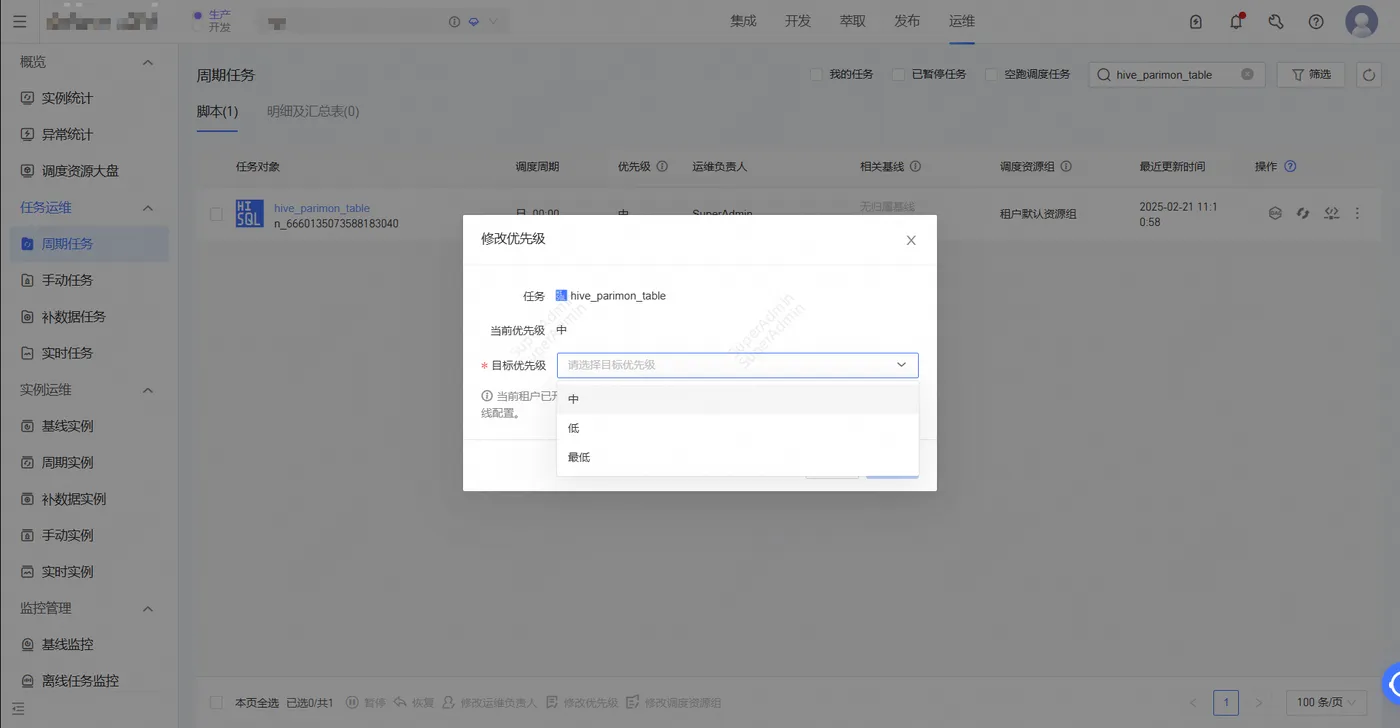This screenshot has width=1400, height=728.
Task: Open the help question mark icon in header
Action: click(1316, 21)
